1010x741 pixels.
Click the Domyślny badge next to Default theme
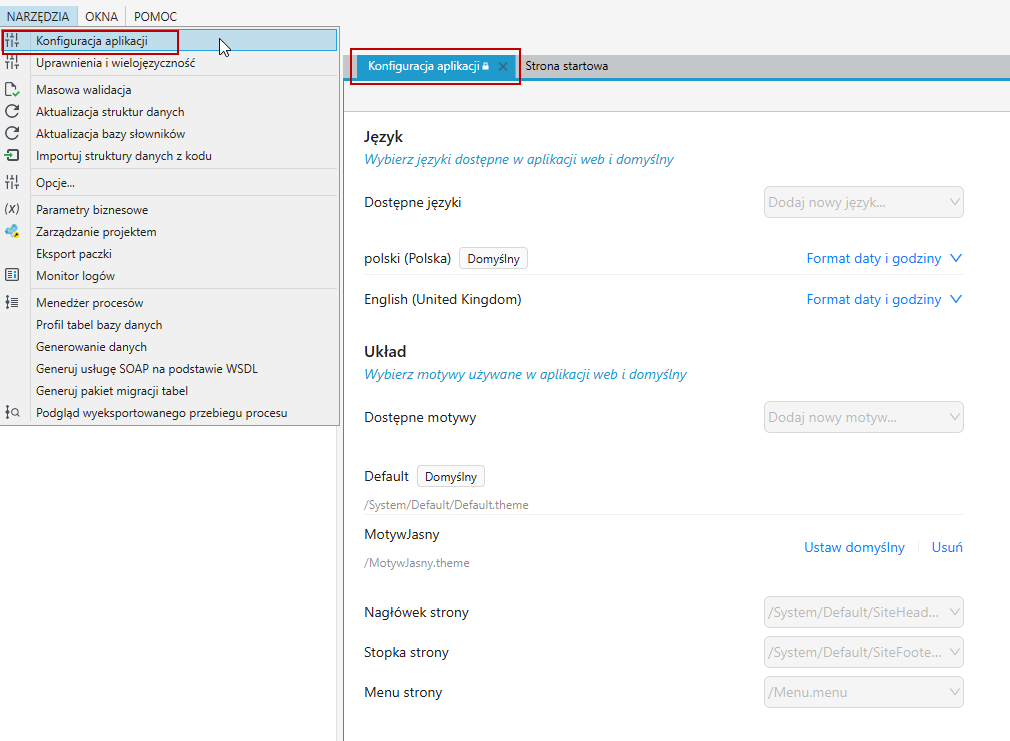pyautogui.click(x=451, y=476)
